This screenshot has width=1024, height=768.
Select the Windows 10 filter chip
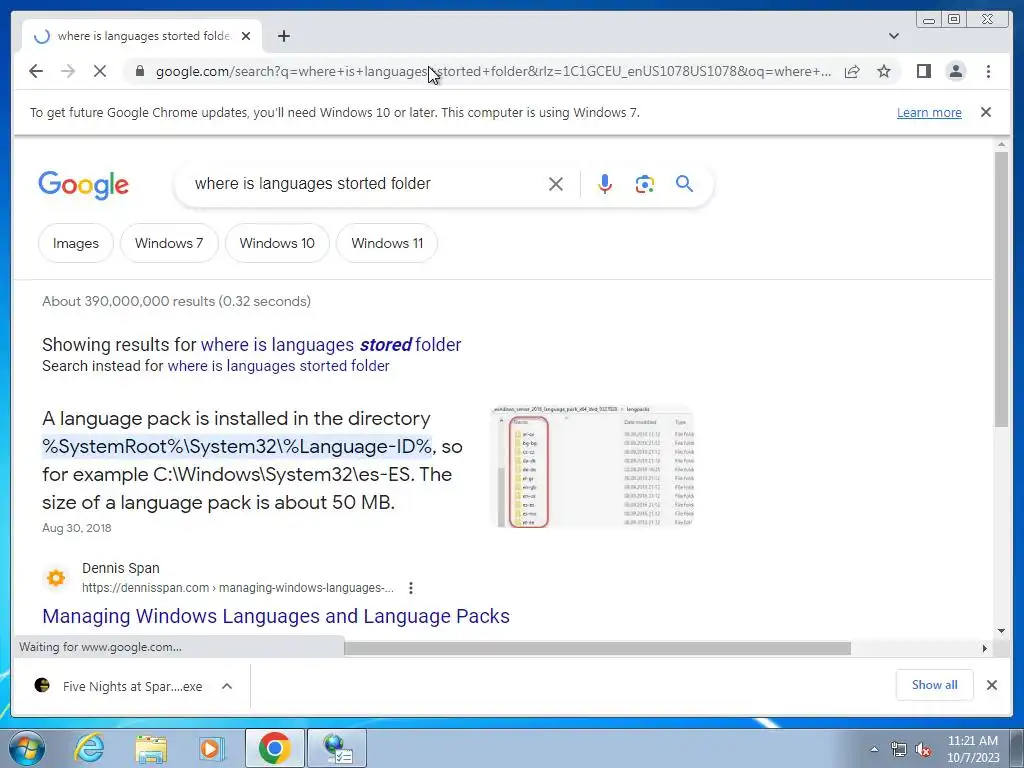pyautogui.click(x=277, y=243)
